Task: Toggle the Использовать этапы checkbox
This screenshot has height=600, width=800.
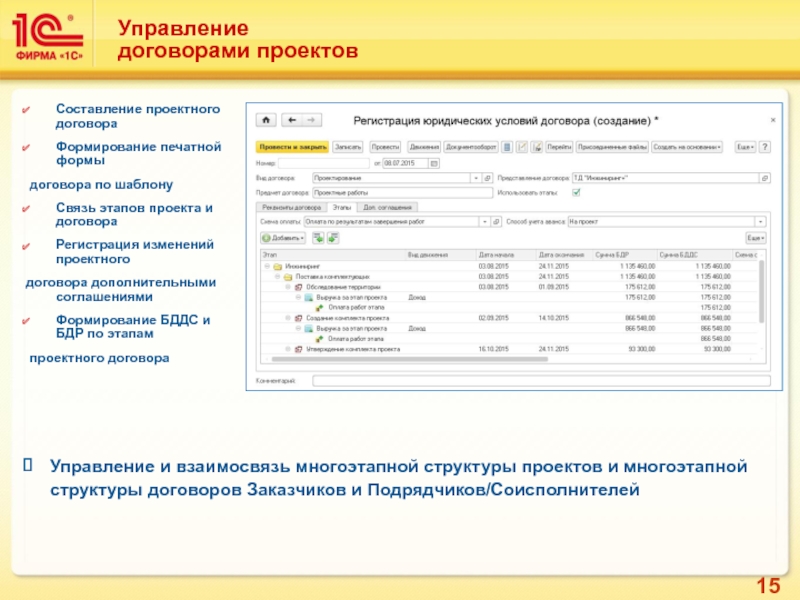Action: point(575,191)
